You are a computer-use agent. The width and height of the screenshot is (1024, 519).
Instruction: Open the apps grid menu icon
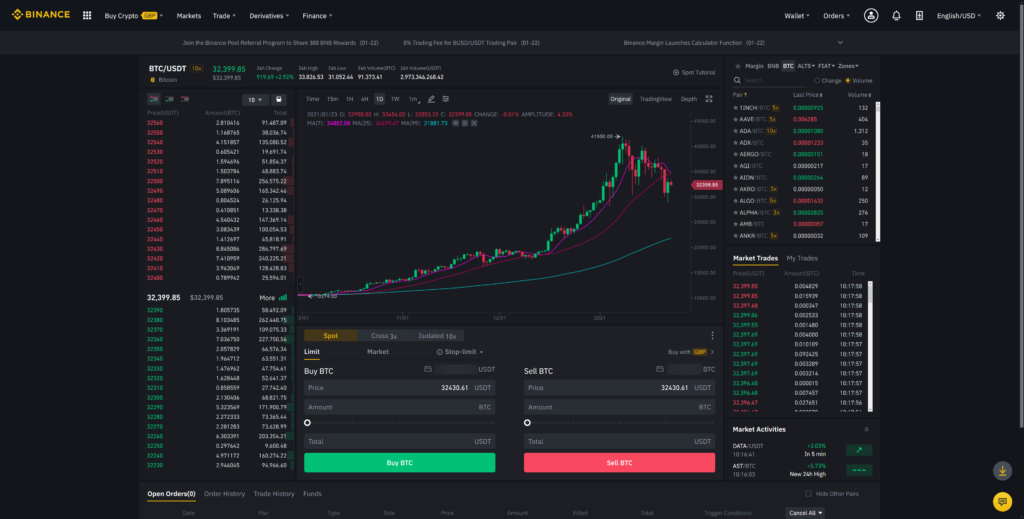pos(87,16)
